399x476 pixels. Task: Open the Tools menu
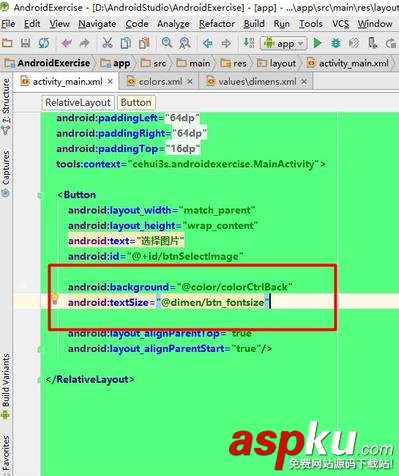(311, 24)
